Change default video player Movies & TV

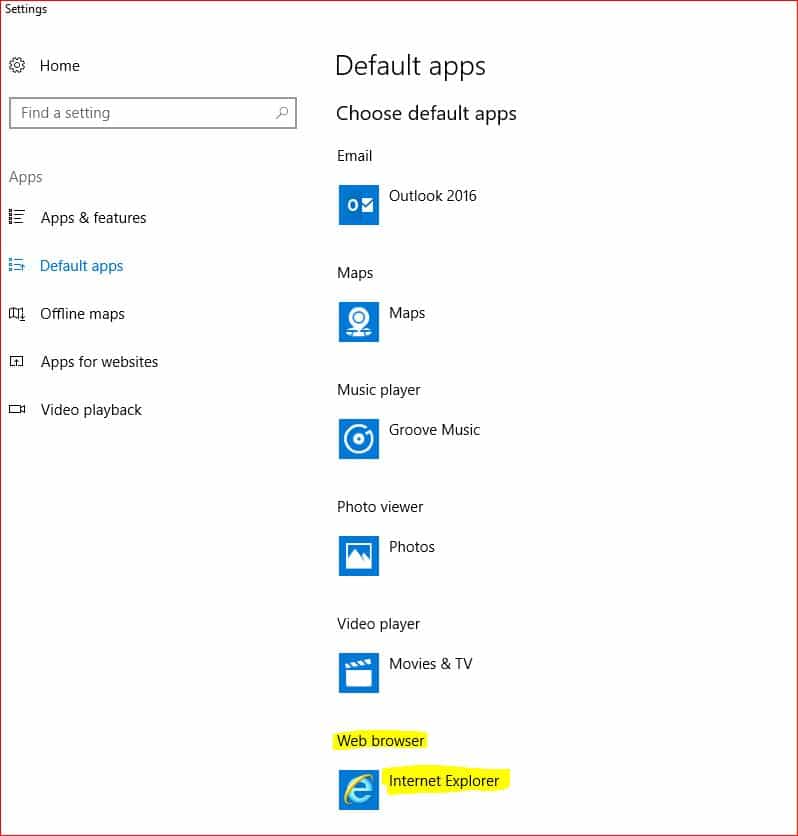431,664
